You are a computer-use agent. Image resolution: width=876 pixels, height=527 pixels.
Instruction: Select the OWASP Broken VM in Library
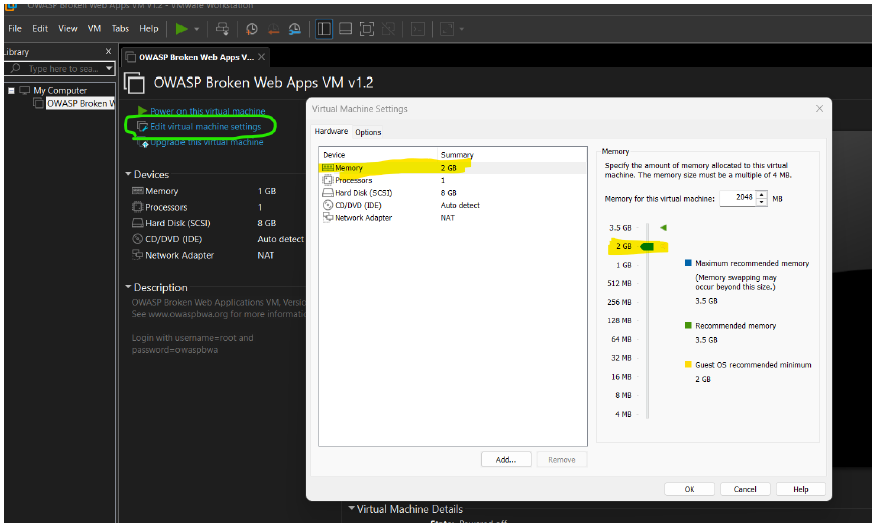point(80,103)
